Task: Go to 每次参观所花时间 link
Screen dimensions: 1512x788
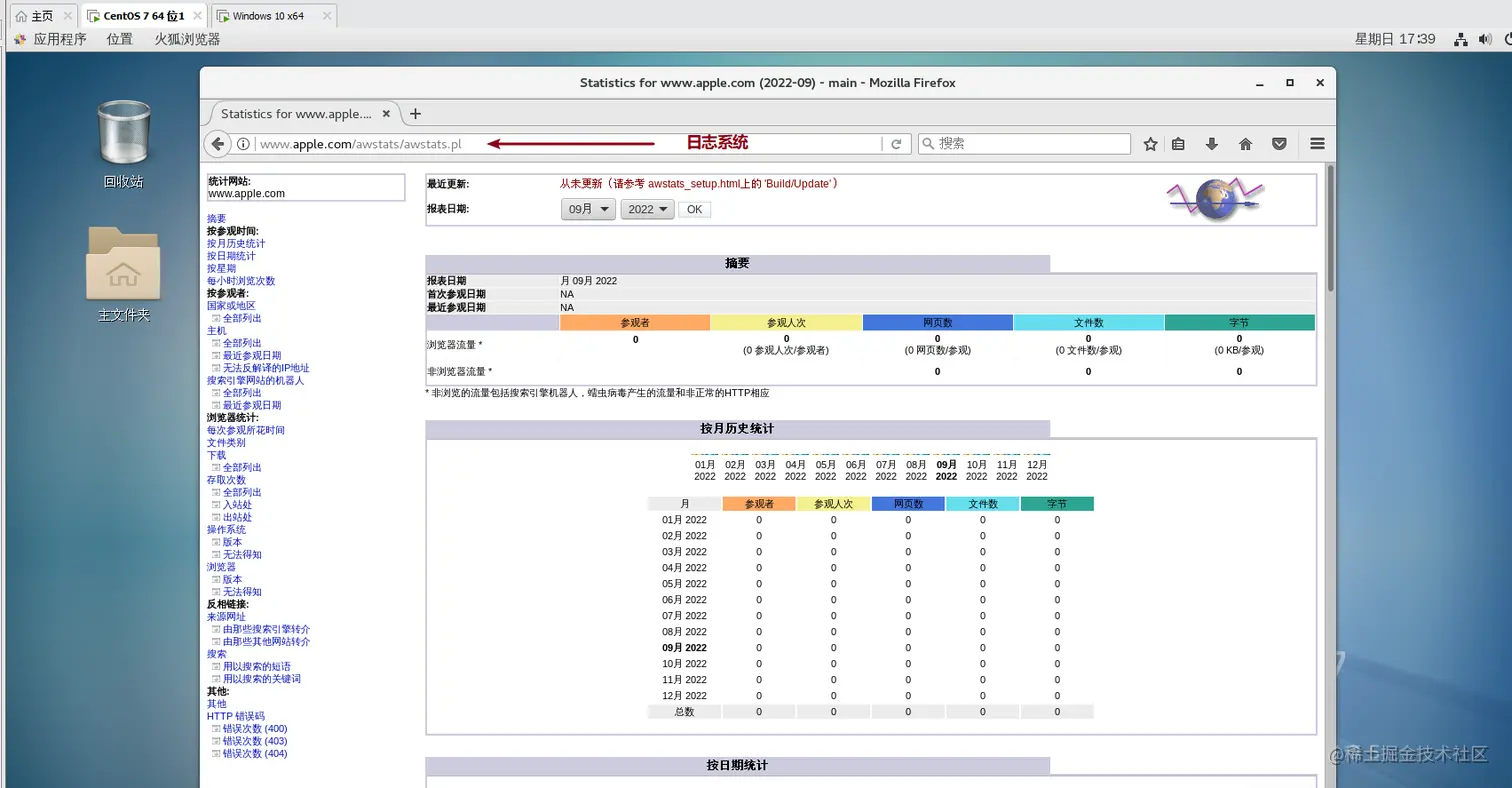Action: [246, 430]
